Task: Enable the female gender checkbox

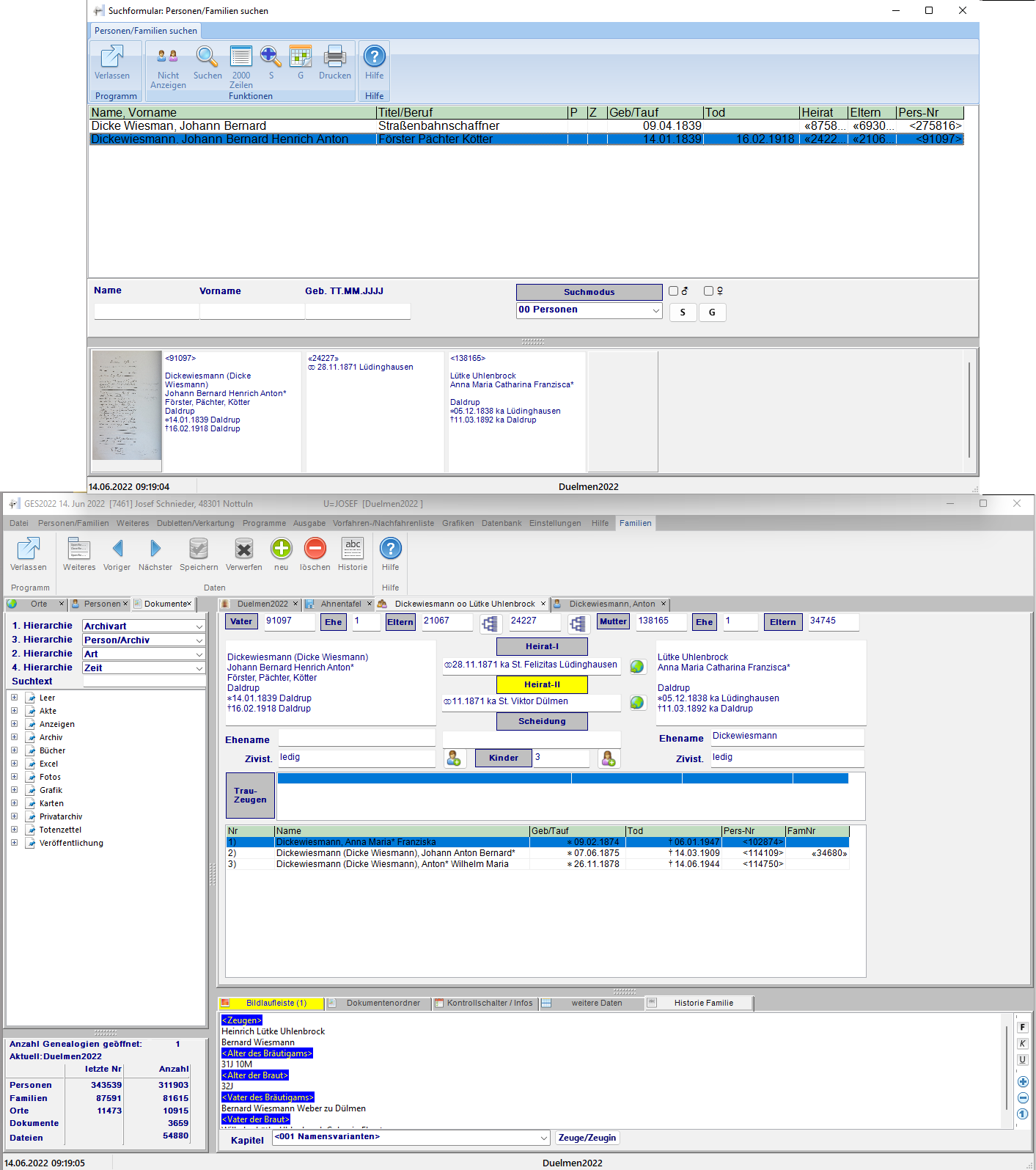Action: coord(708,291)
